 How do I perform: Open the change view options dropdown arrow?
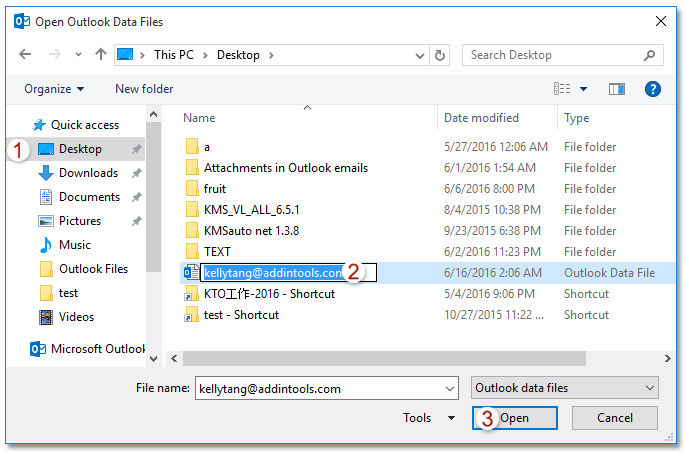click(584, 89)
